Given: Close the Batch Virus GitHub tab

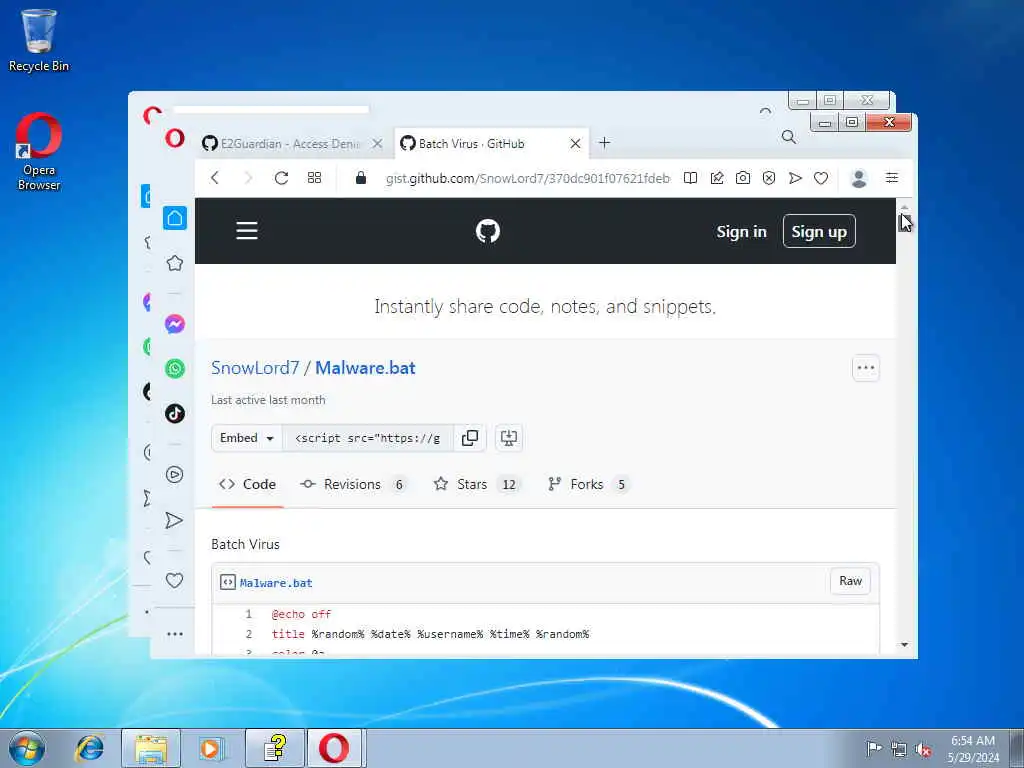Looking at the screenshot, I should coord(575,144).
